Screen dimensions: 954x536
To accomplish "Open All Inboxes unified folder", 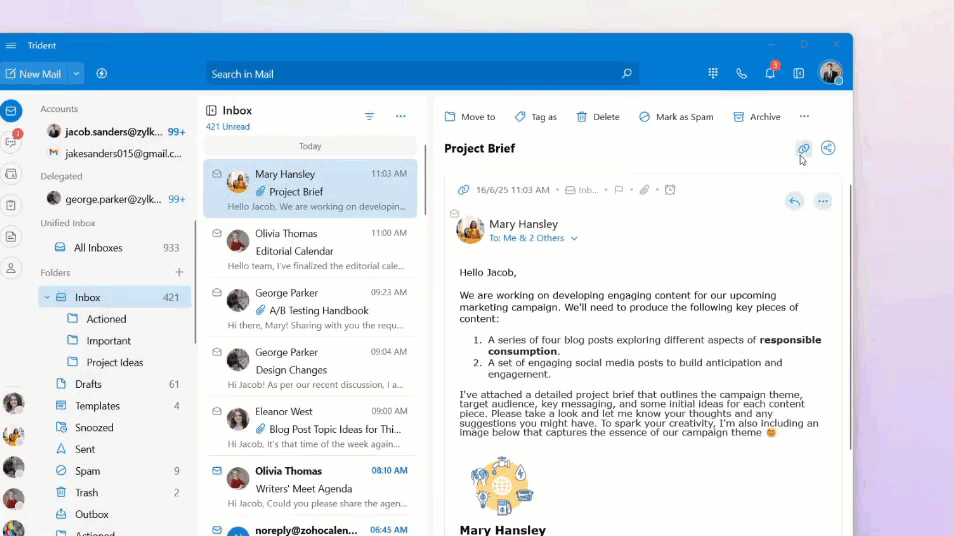I will (114, 248).
